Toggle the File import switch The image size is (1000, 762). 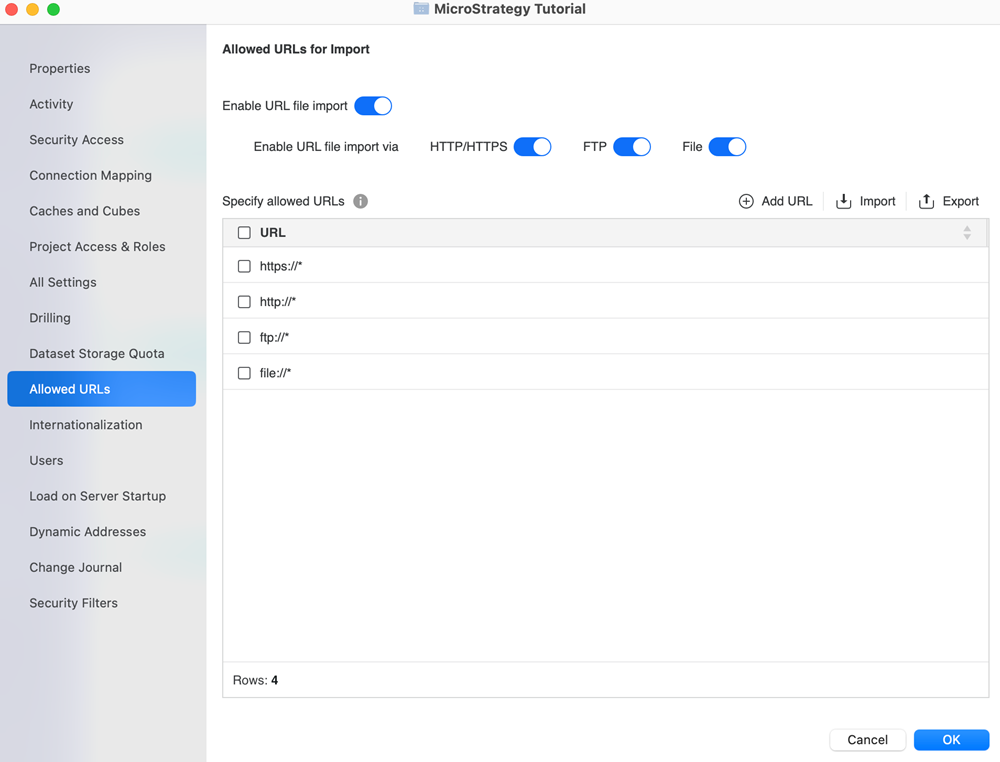727,147
